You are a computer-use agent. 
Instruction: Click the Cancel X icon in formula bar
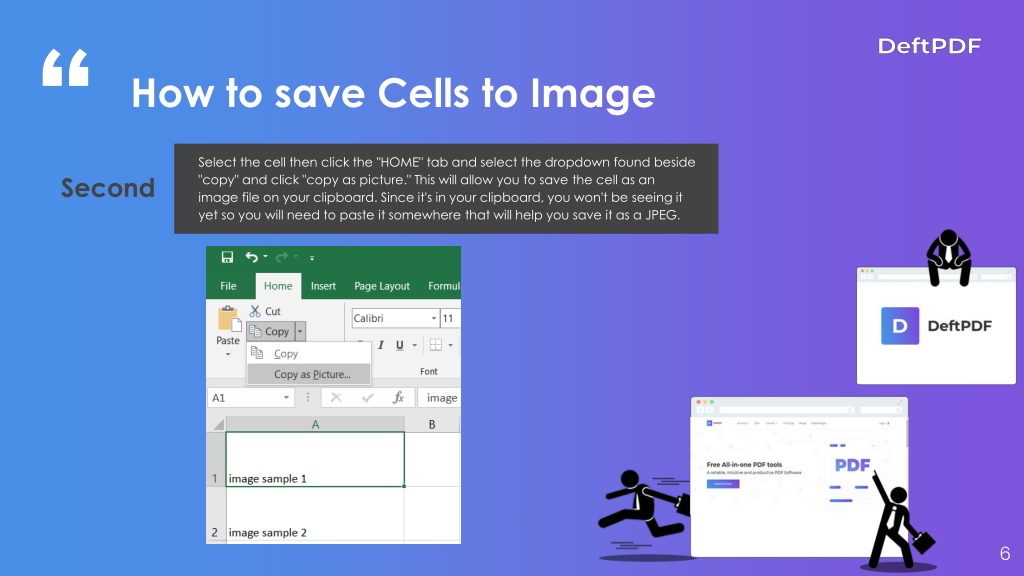point(336,398)
